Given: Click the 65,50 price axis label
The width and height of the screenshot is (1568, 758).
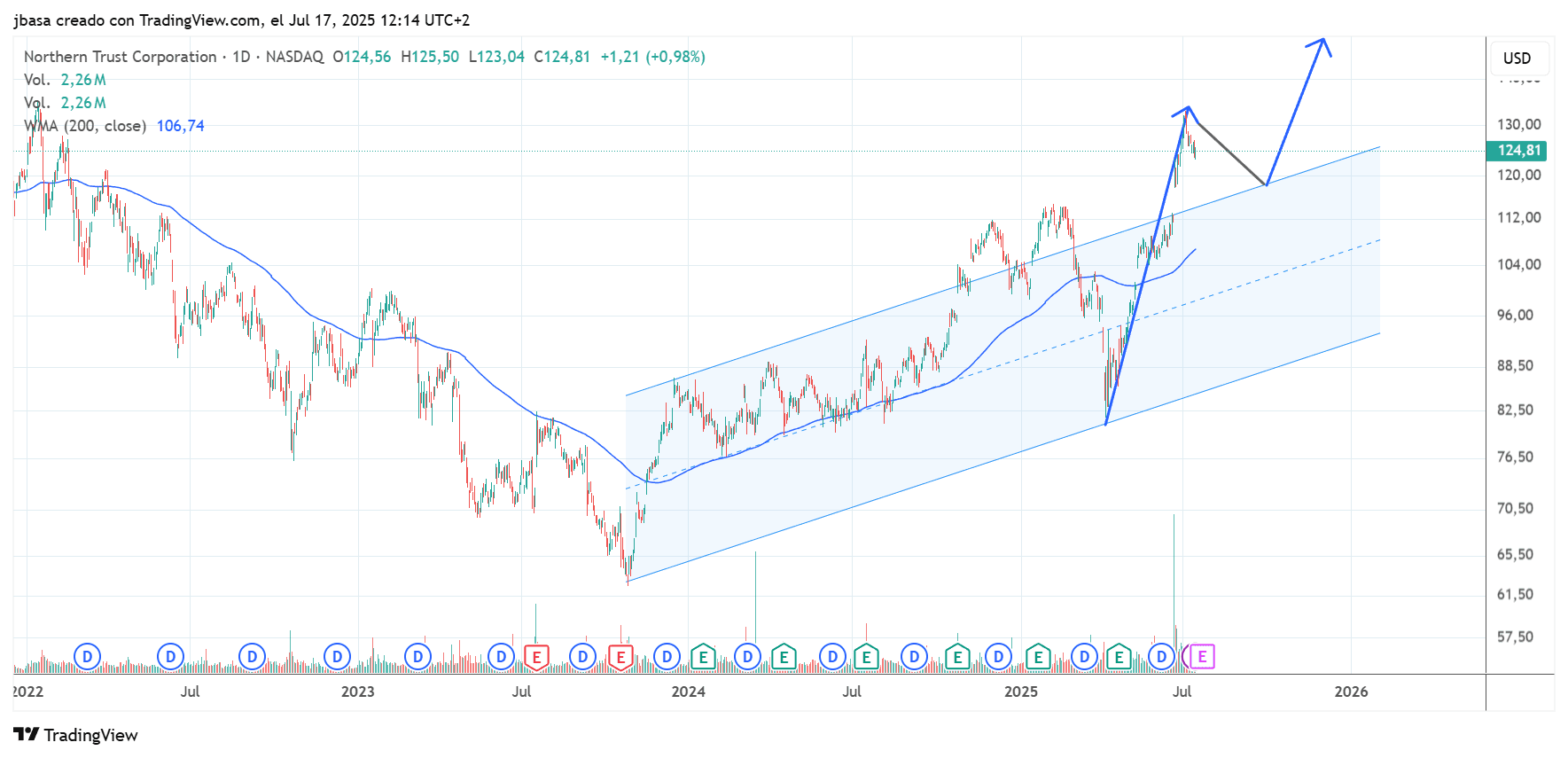Looking at the screenshot, I should pos(1516,555).
